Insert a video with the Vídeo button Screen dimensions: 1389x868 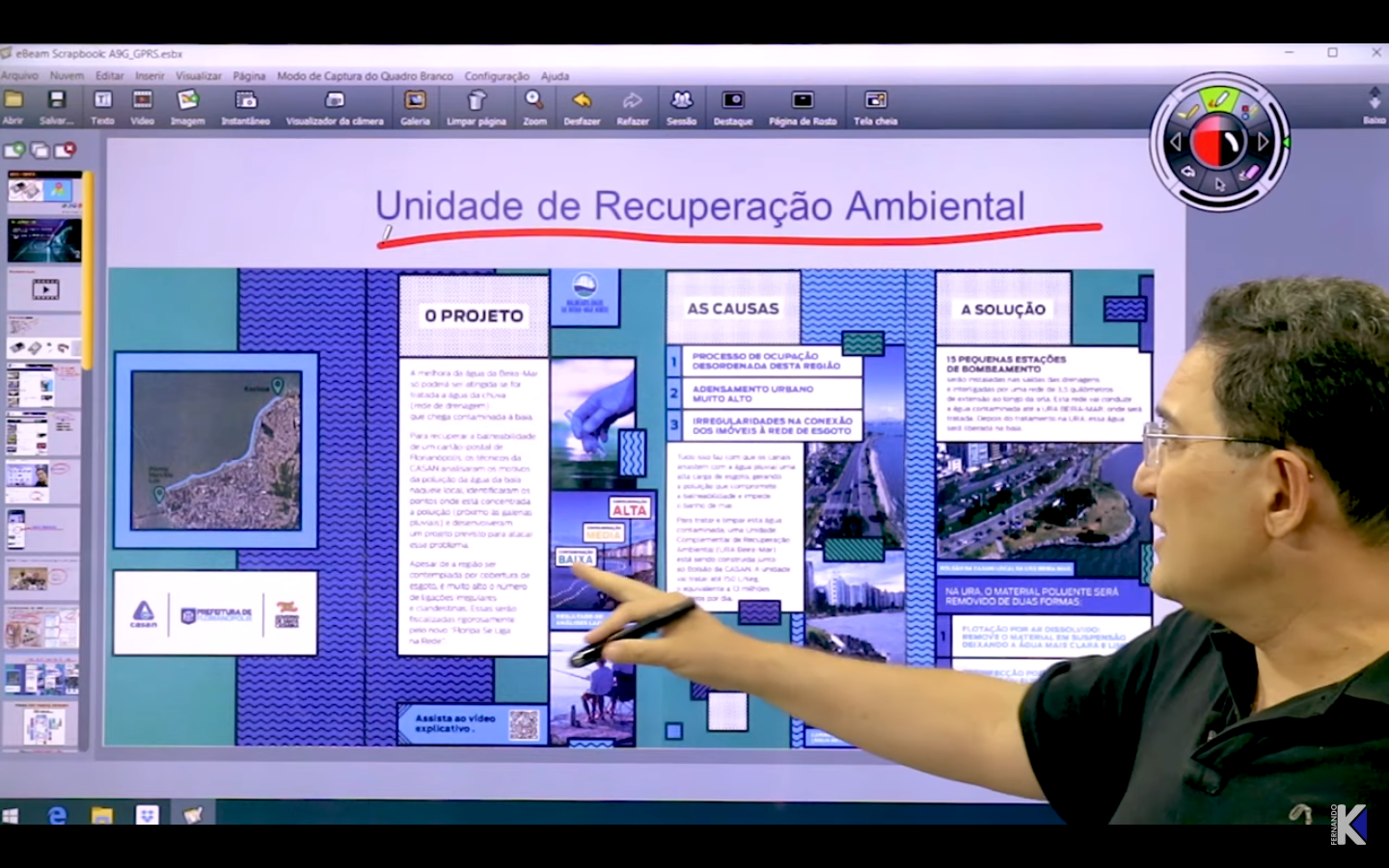[x=142, y=107]
